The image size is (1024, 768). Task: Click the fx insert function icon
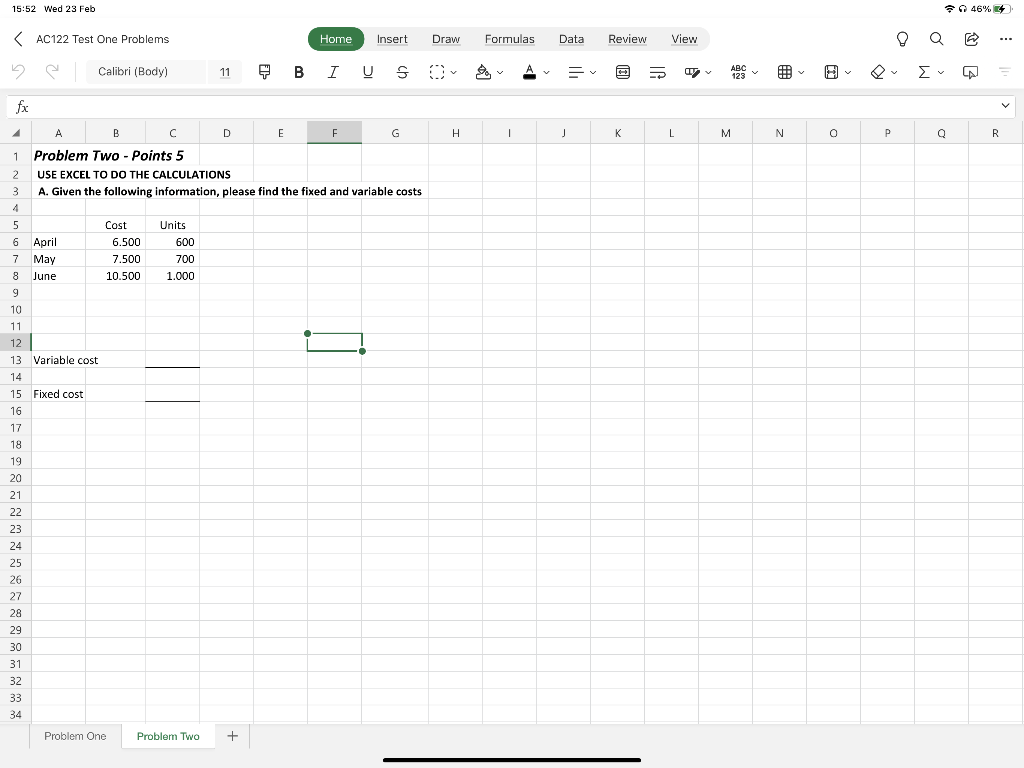(x=22, y=106)
